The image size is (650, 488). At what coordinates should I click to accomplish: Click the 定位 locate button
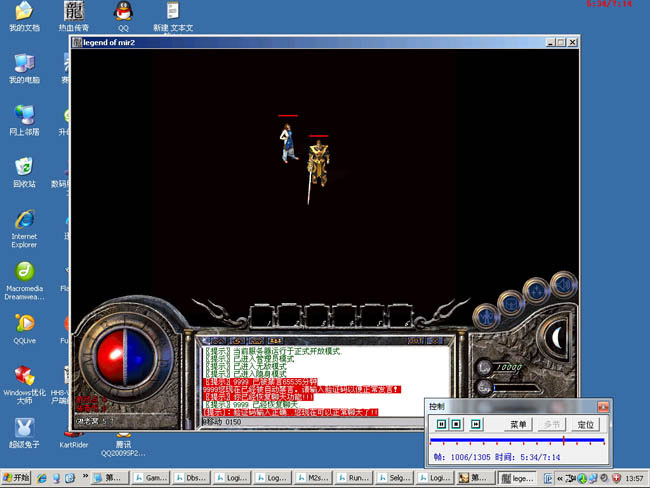[585, 424]
